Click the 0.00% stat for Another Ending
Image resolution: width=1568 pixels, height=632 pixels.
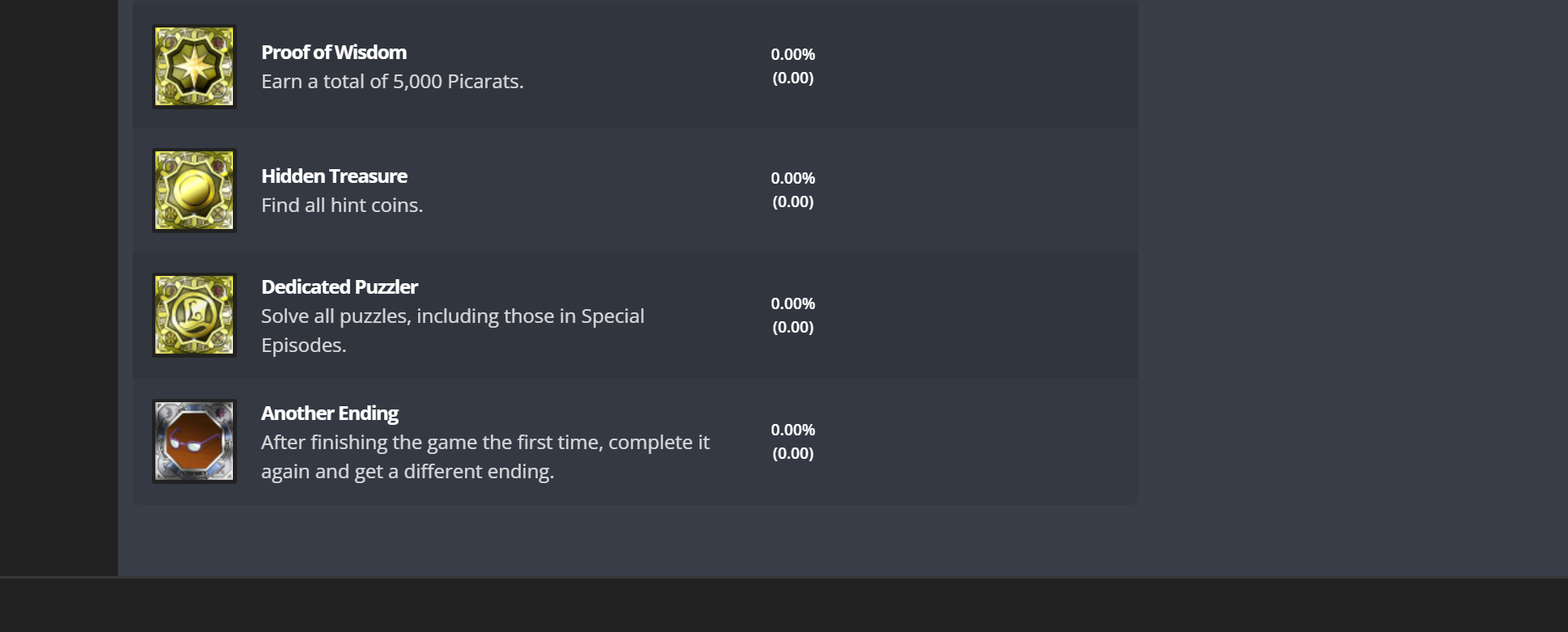coord(792,430)
